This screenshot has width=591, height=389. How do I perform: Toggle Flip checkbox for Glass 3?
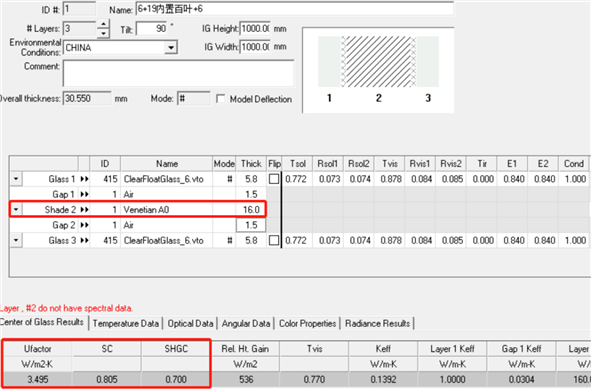coord(274,240)
